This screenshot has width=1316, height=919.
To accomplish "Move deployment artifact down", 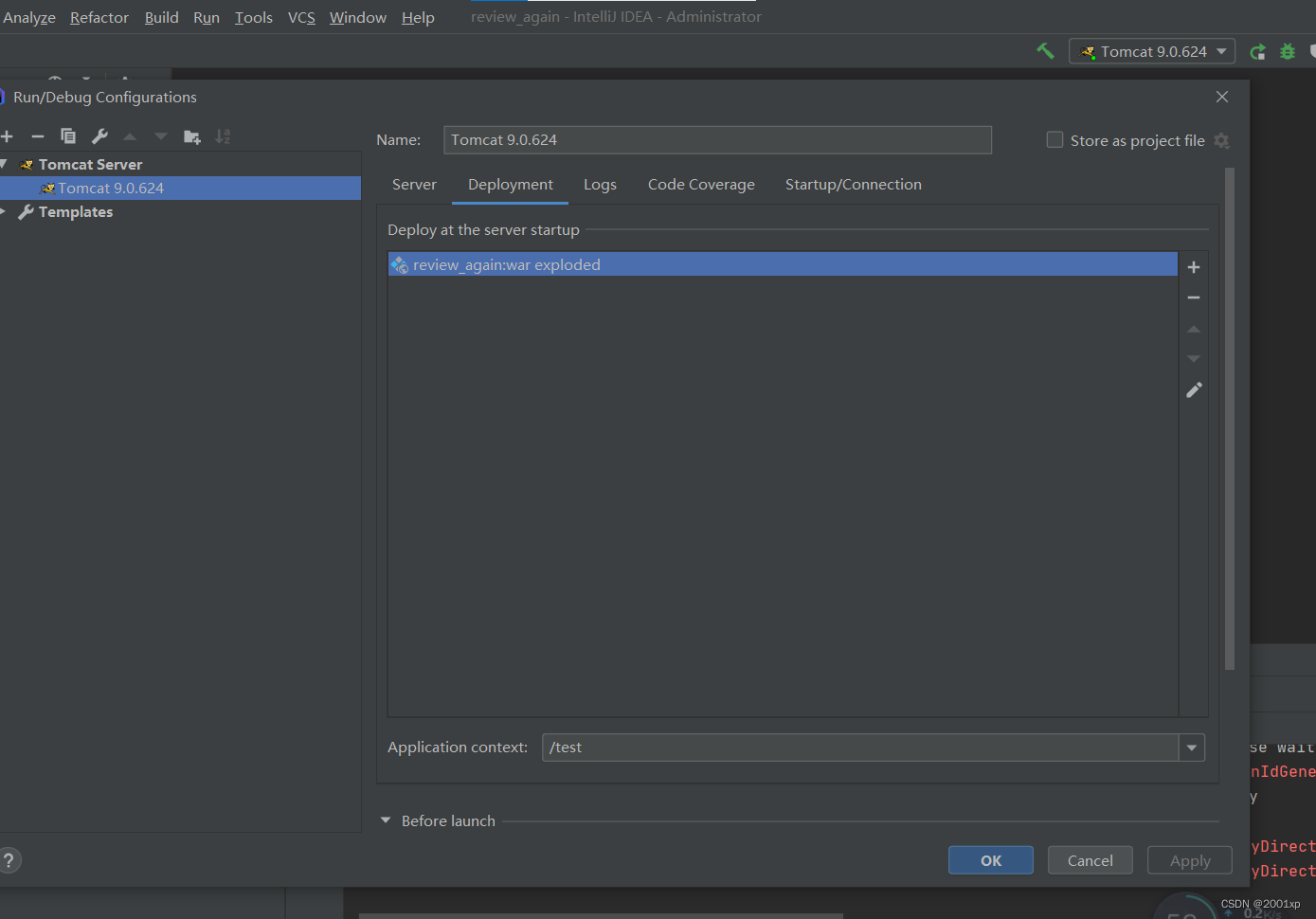I will coord(1194,359).
